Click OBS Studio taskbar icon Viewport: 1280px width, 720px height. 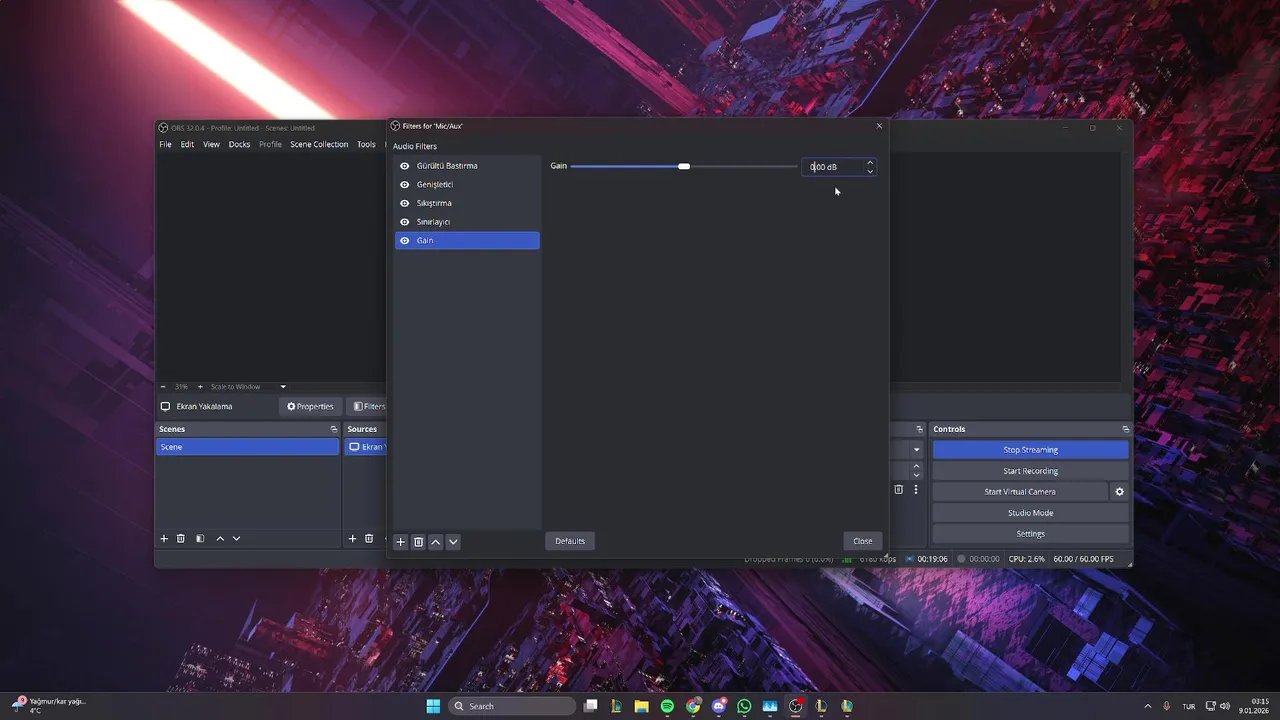[796, 706]
